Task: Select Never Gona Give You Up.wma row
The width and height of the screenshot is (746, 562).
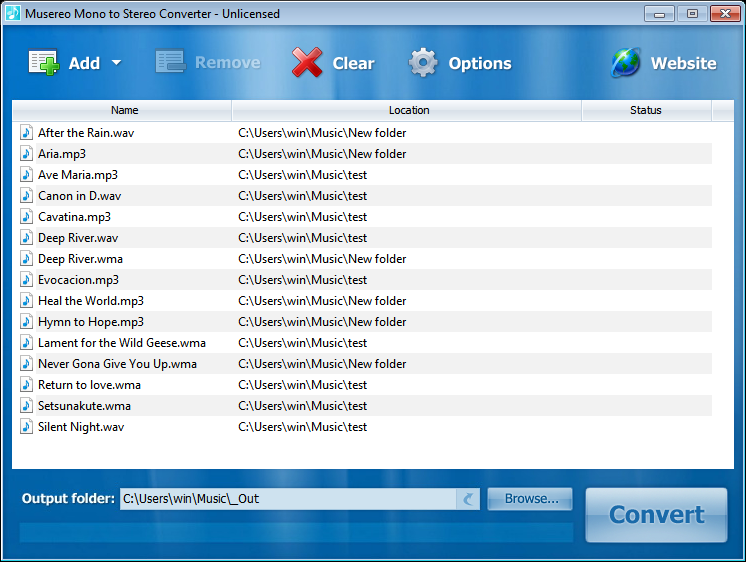Action: point(117,364)
